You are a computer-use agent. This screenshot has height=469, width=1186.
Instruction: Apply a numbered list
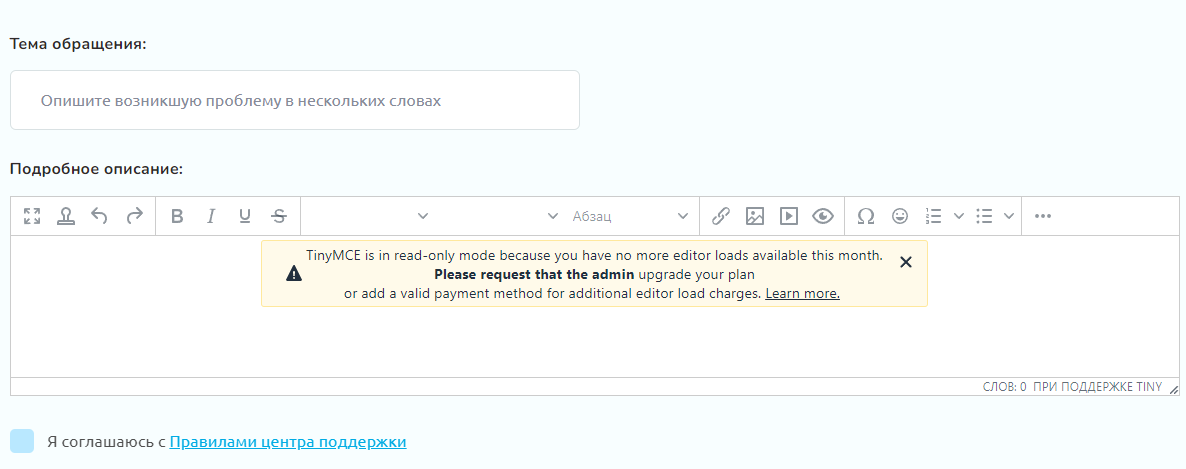[934, 216]
